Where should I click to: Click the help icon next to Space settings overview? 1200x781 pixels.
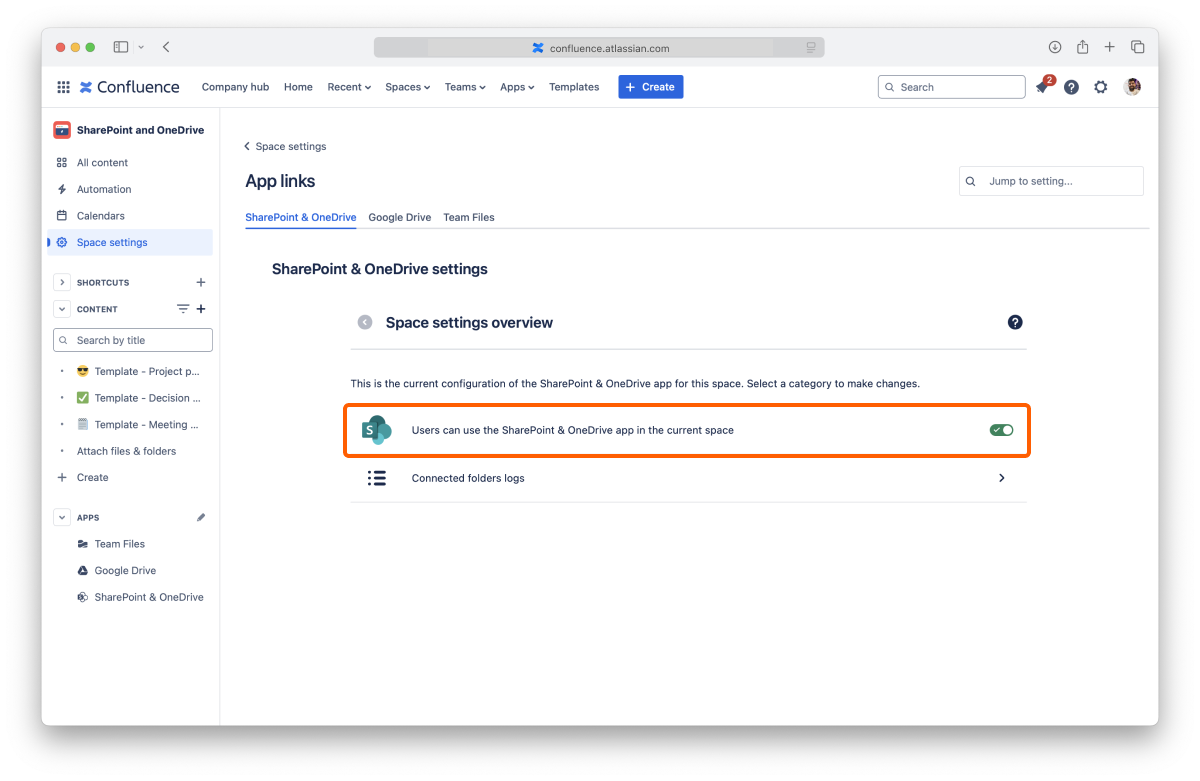click(x=1015, y=322)
